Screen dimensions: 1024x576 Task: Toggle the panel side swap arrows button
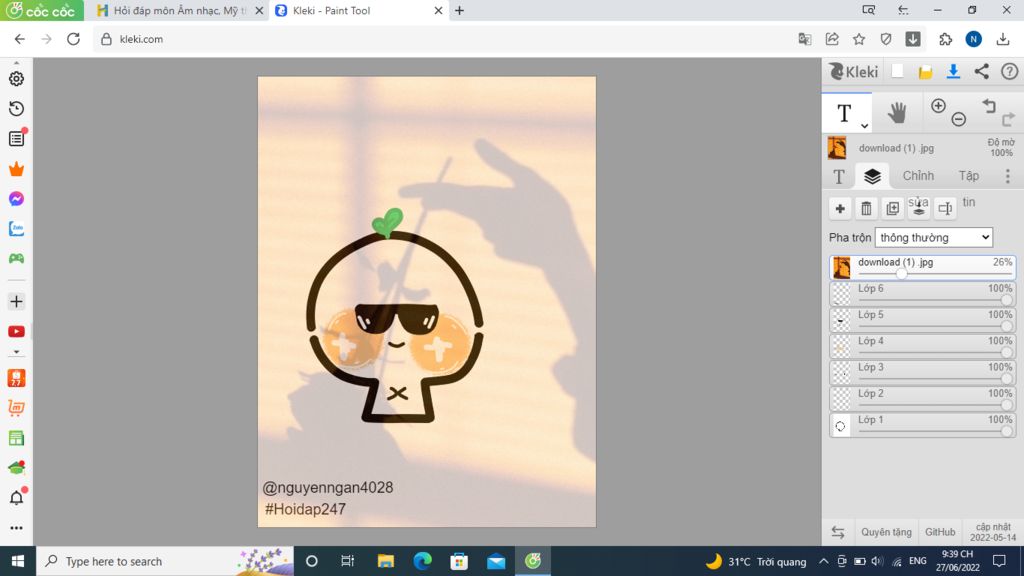pos(838,532)
